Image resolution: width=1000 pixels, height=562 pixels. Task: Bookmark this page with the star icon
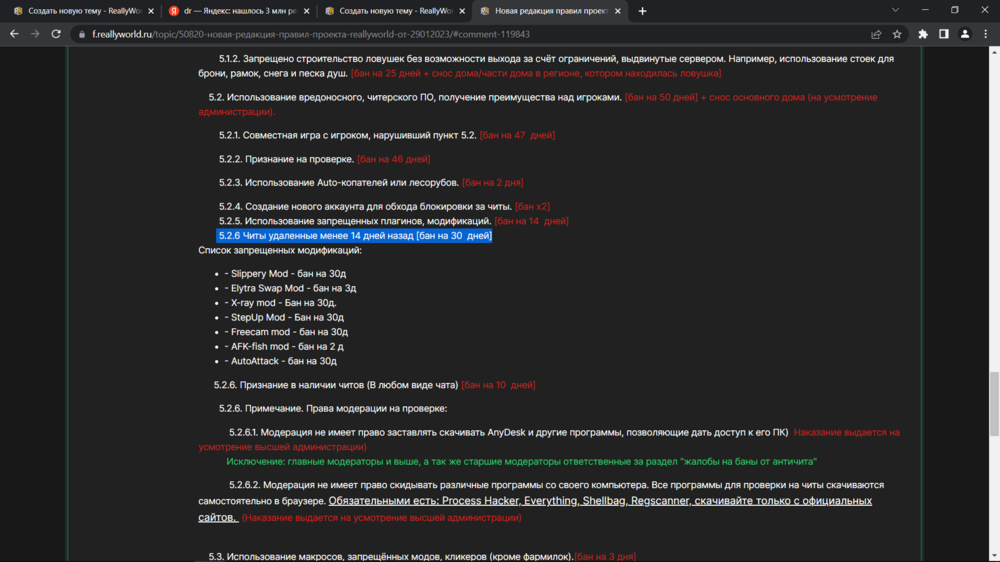pos(897,34)
